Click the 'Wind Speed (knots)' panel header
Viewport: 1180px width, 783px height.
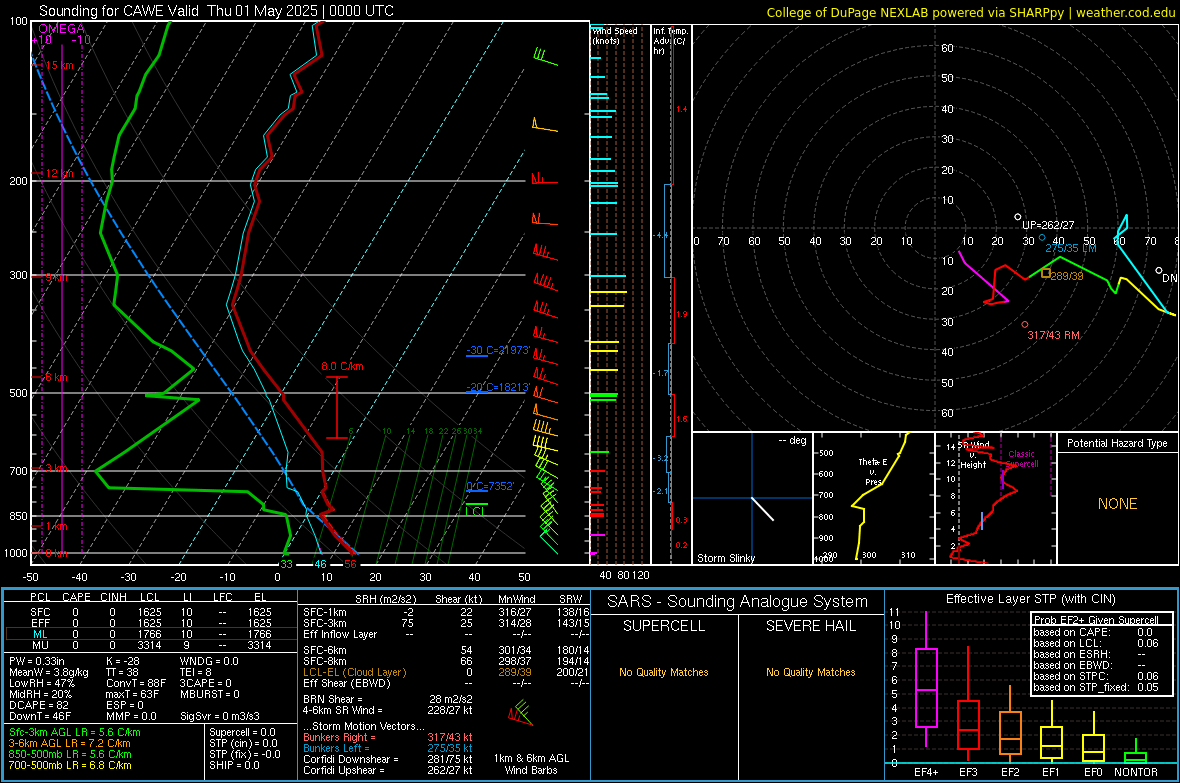tap(614, 35)
